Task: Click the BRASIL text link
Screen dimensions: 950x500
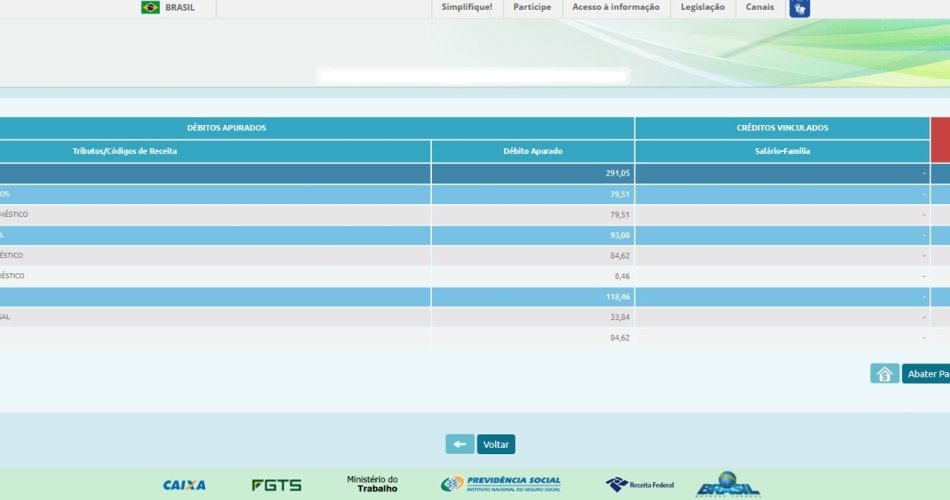Action: 180,8
